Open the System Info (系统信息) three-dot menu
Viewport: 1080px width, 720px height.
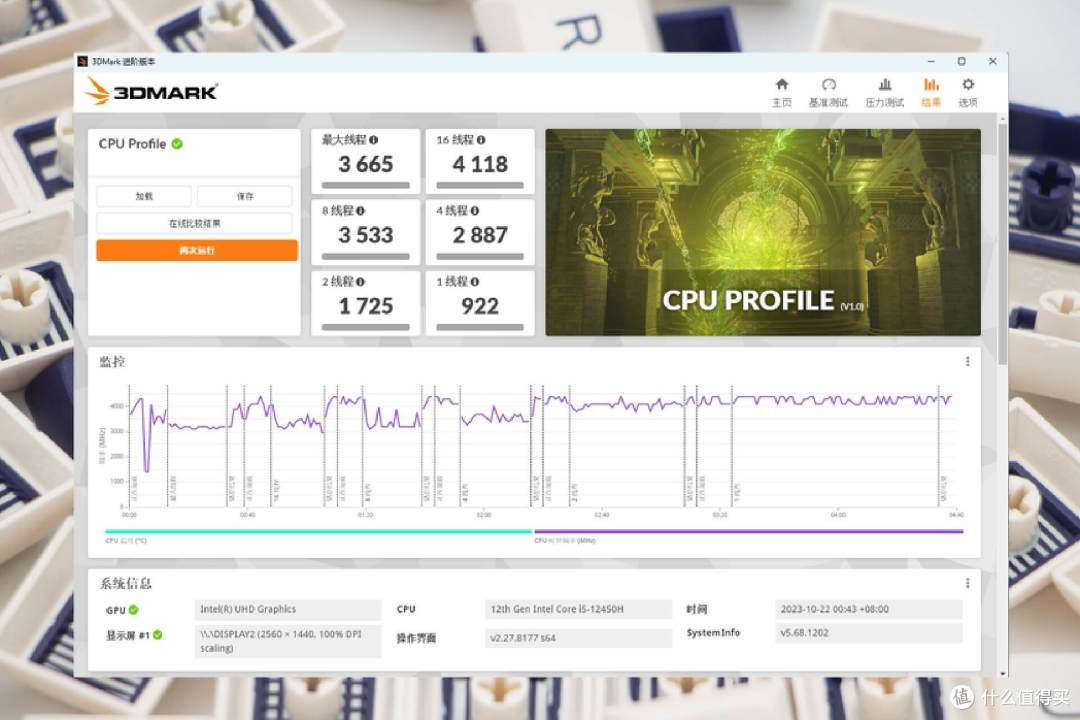(968, 584)
